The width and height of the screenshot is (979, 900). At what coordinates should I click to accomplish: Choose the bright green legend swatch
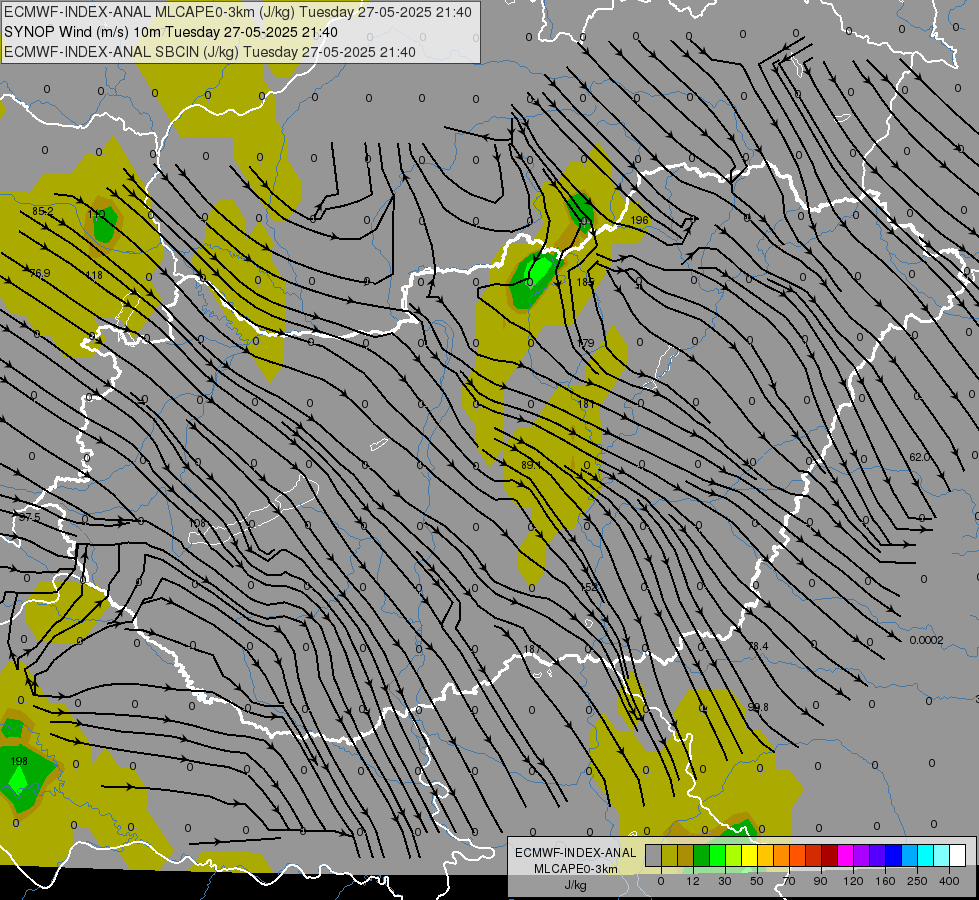[718, 855]
